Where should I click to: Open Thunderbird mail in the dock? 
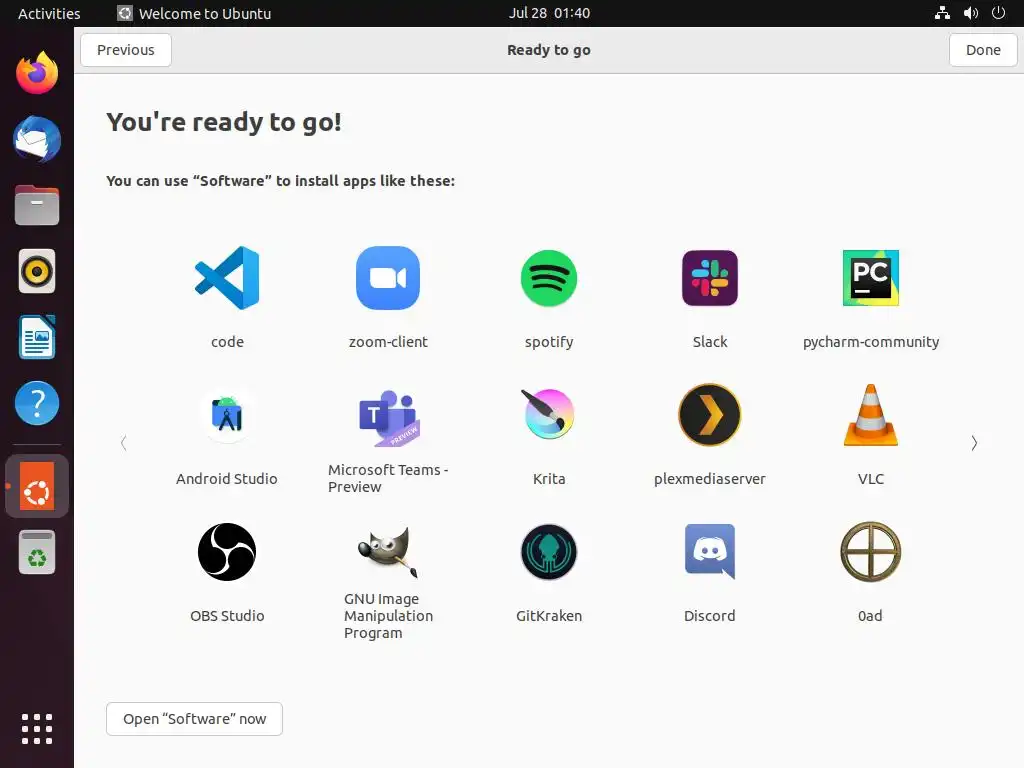tap(37, 140)
